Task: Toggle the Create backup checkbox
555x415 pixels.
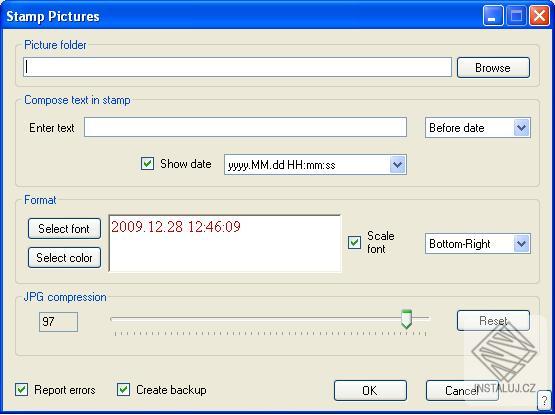Action: 123,390
